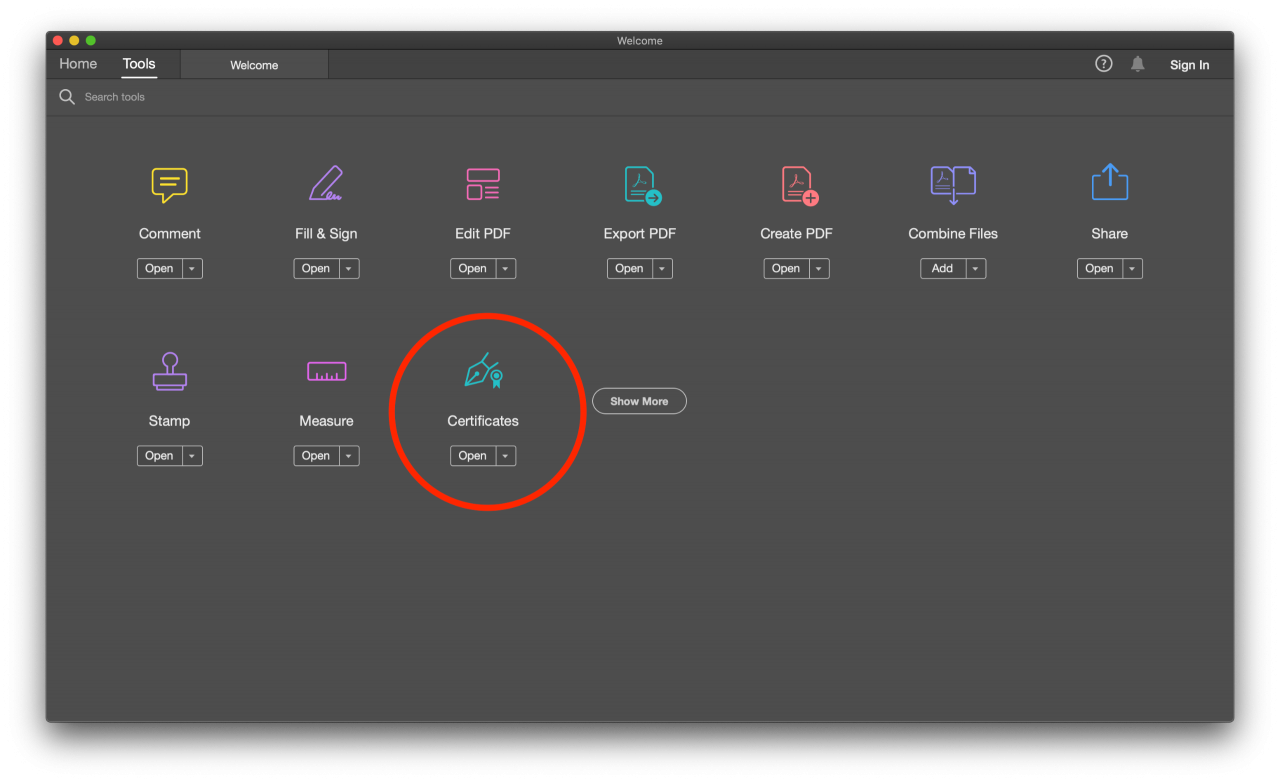The height and width of the screenshot is (783, 1280).
Task: Open the Create PDF tool button
Action: click(786, 269)
